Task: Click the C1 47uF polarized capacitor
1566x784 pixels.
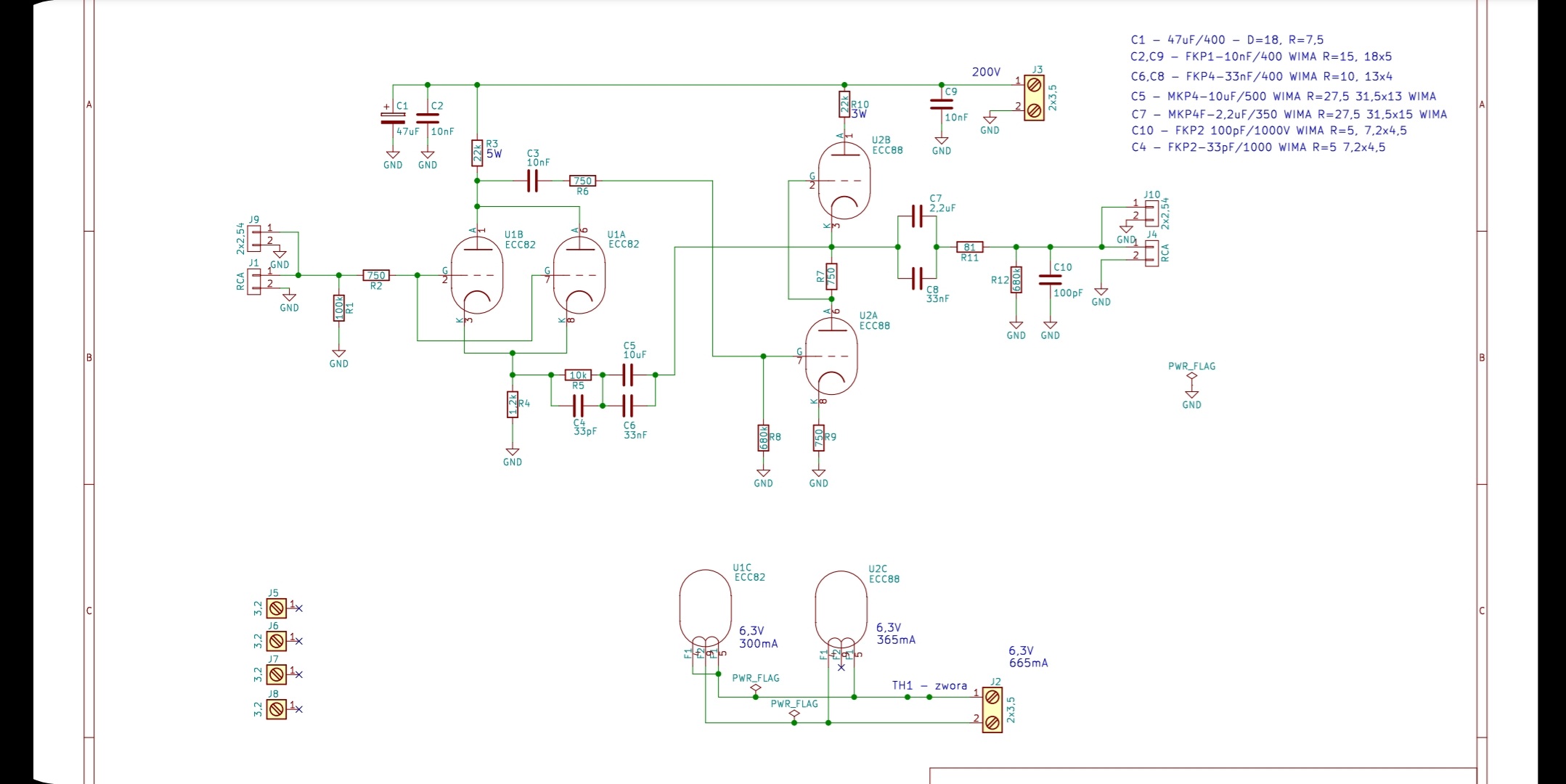Action: [393, 119]
